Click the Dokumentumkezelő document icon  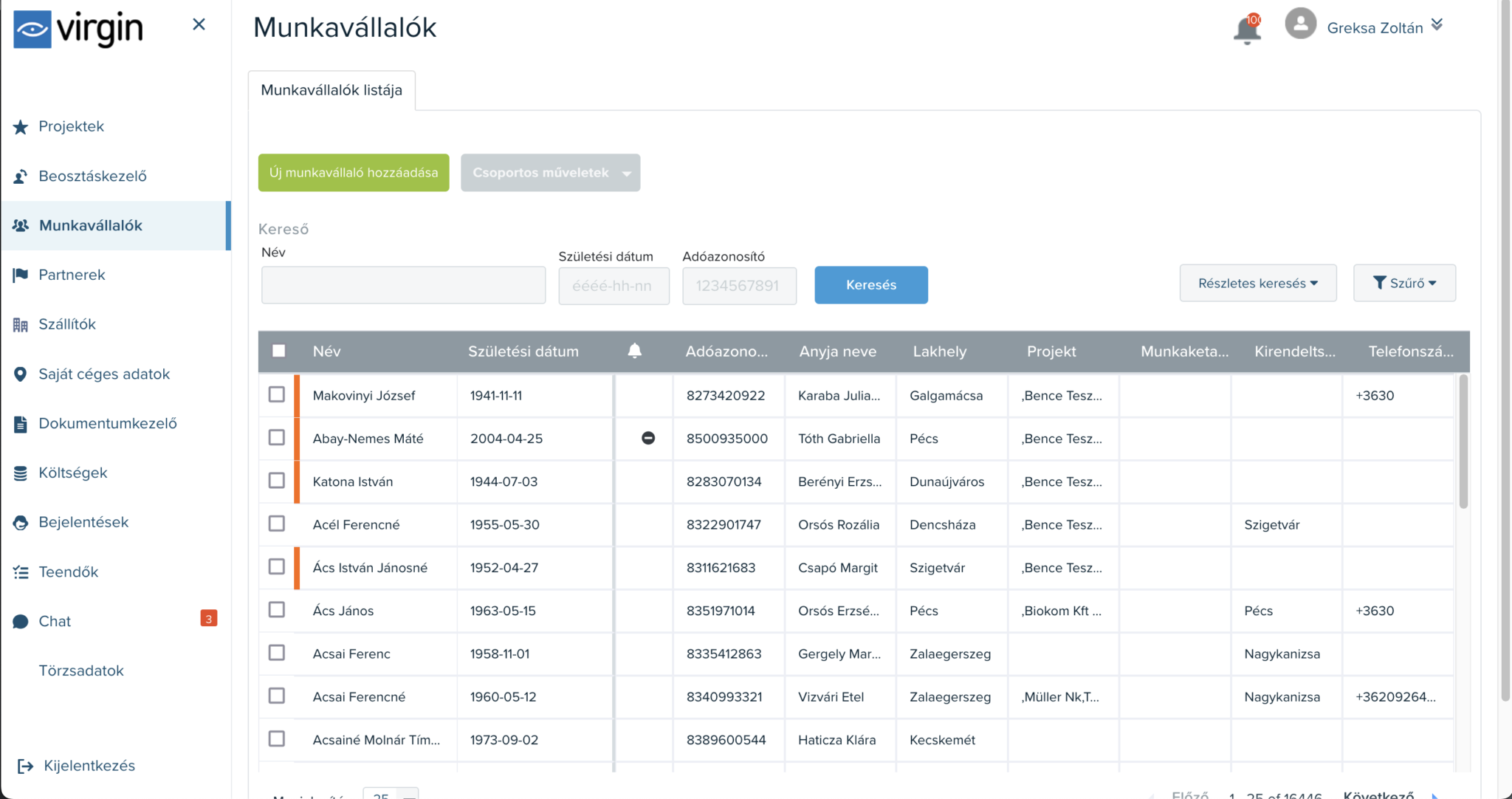pyautogui.click(x=21, y=424)
